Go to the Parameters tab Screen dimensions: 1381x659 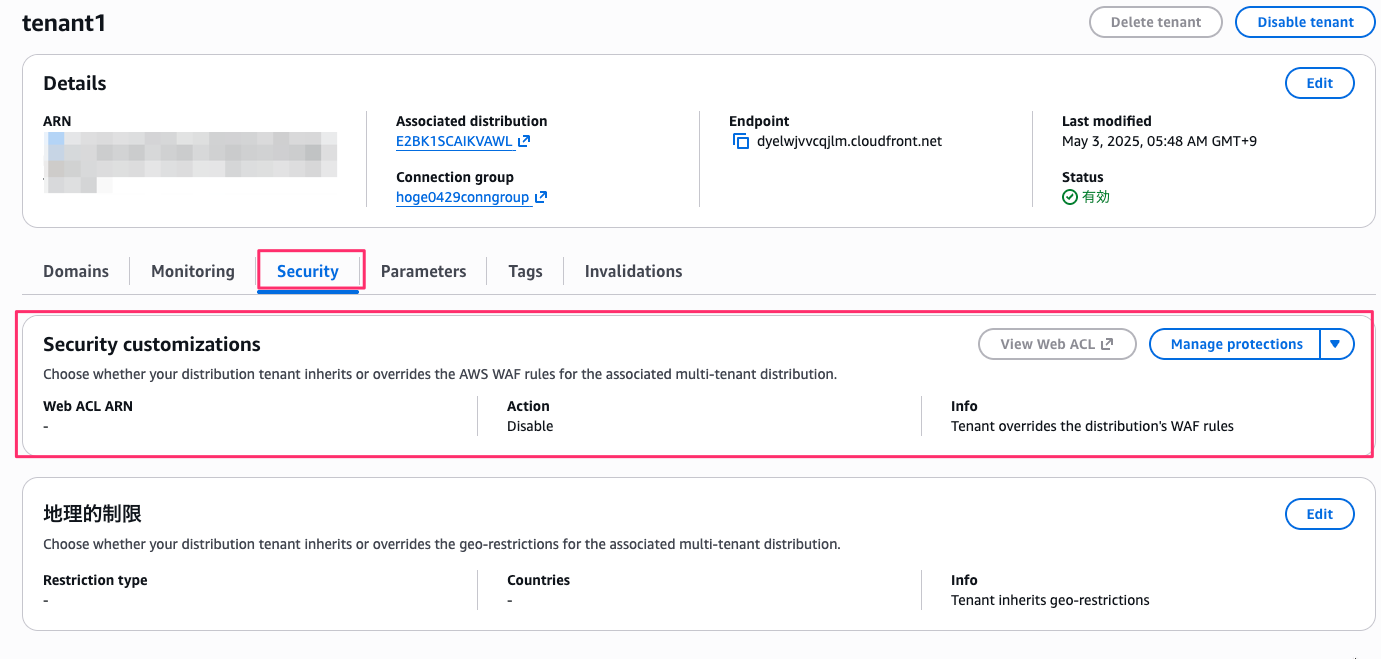[423, 271]
